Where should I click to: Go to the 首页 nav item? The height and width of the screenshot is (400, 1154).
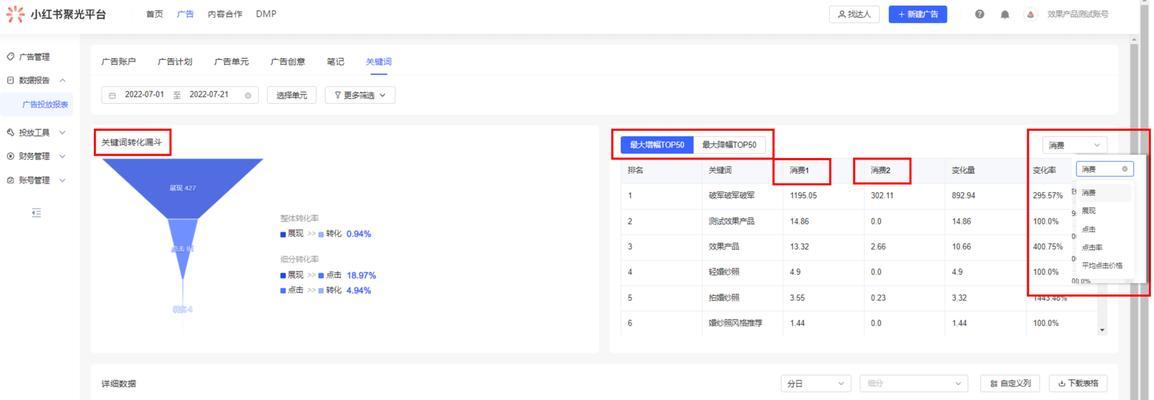point(155,14)
